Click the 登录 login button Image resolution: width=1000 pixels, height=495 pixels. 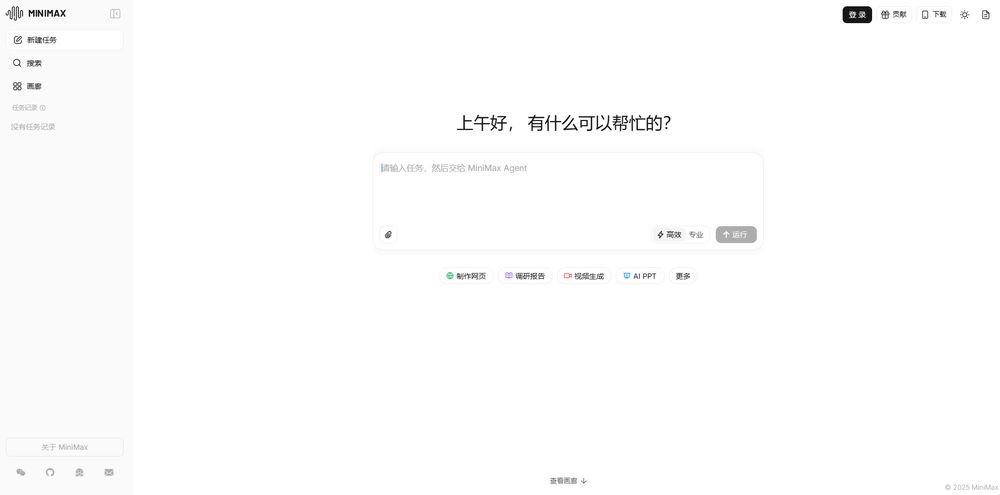(857, 15)
